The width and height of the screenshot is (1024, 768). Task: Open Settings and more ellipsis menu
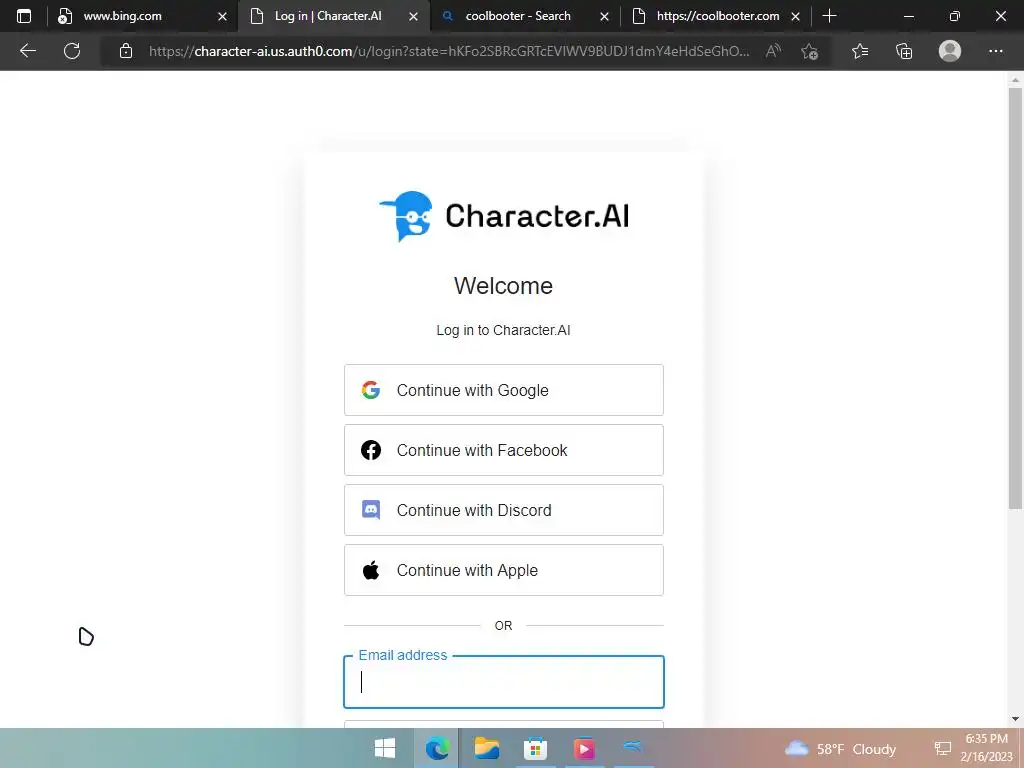click(995, 51)
